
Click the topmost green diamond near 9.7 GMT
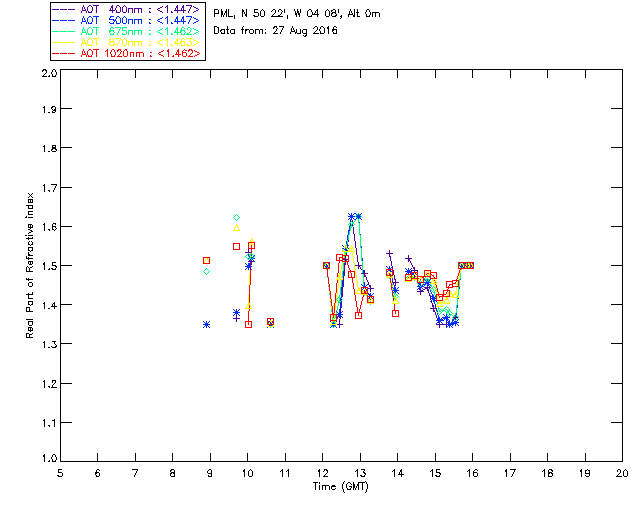click(x=236, y=218)
